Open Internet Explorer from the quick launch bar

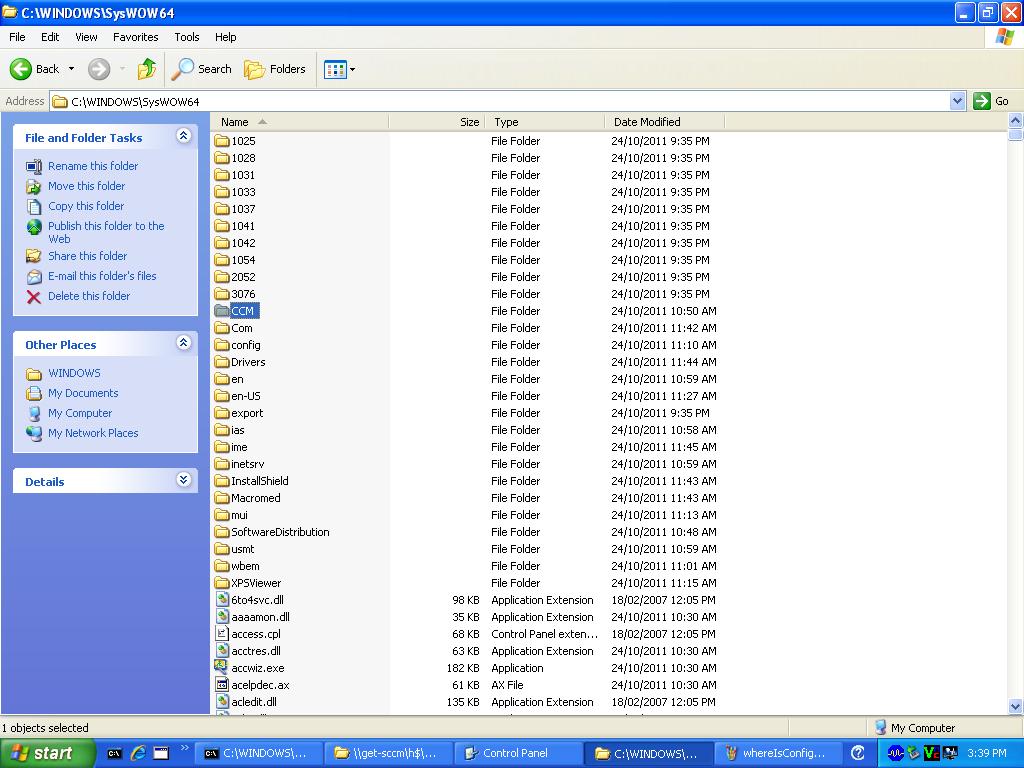138,753
